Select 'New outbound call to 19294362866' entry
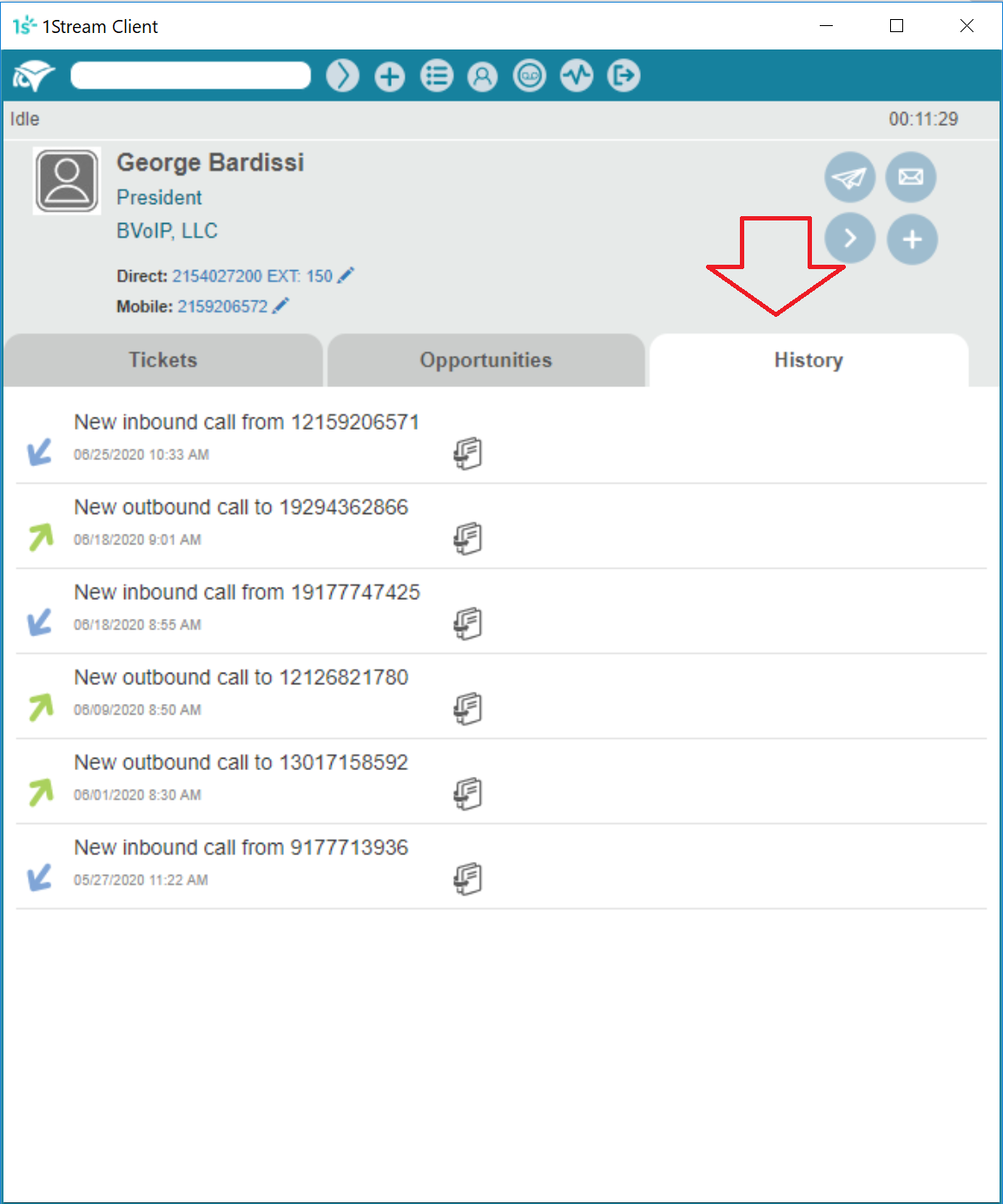The height and width of the screenshot is (1204, 1003). tap(241, 507)
